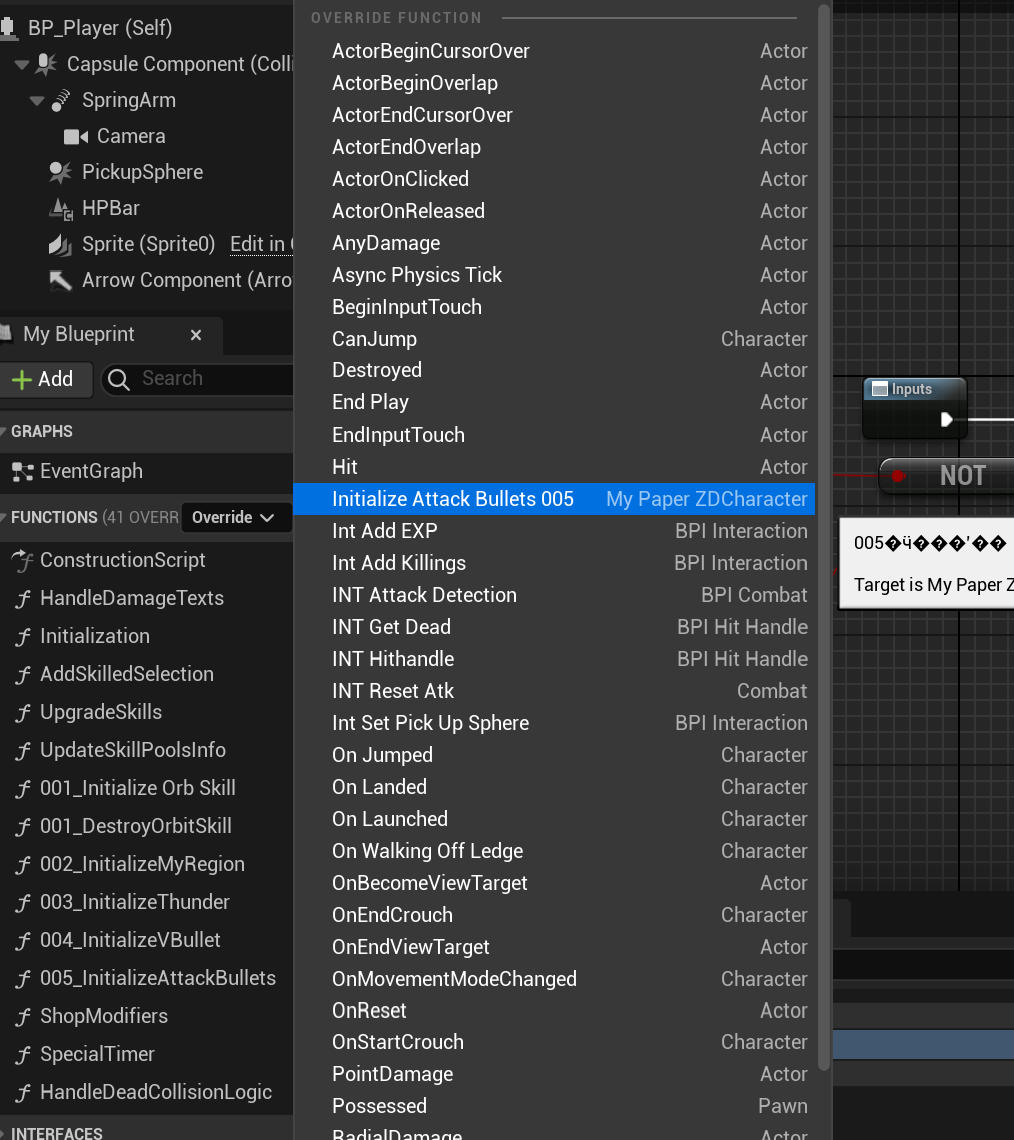The width and height of the screenshot is (1014, 1140).
Task: Select Possessed override function
Action: click(554, 1106)
